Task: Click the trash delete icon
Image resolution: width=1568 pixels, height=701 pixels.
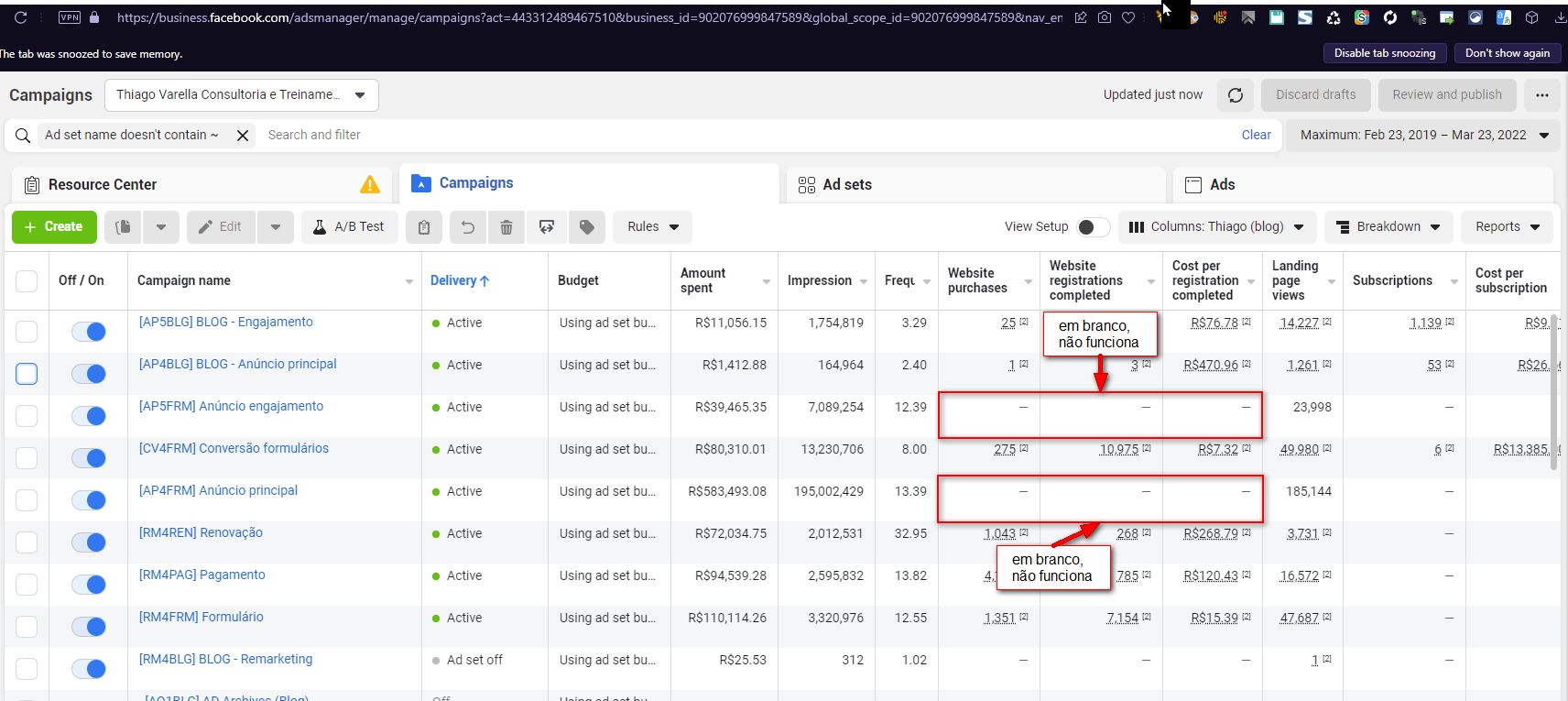Action: pyautogui.click(x=506, y=227)
